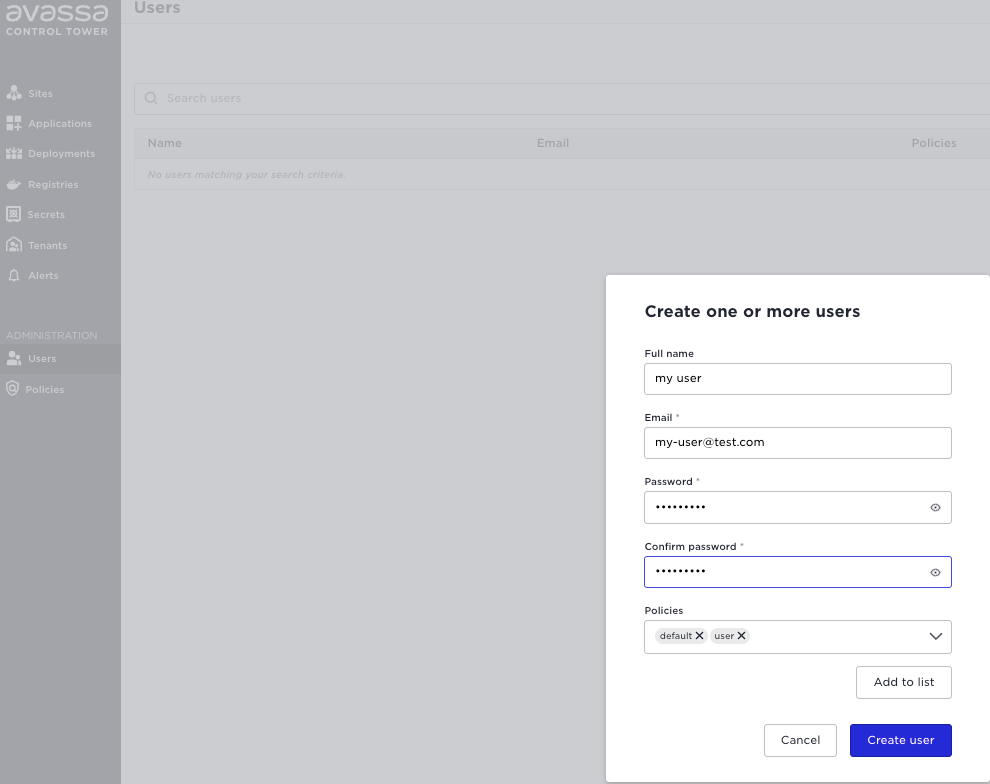
Task: Open the Deployments menu item
Action: (60, 153)
